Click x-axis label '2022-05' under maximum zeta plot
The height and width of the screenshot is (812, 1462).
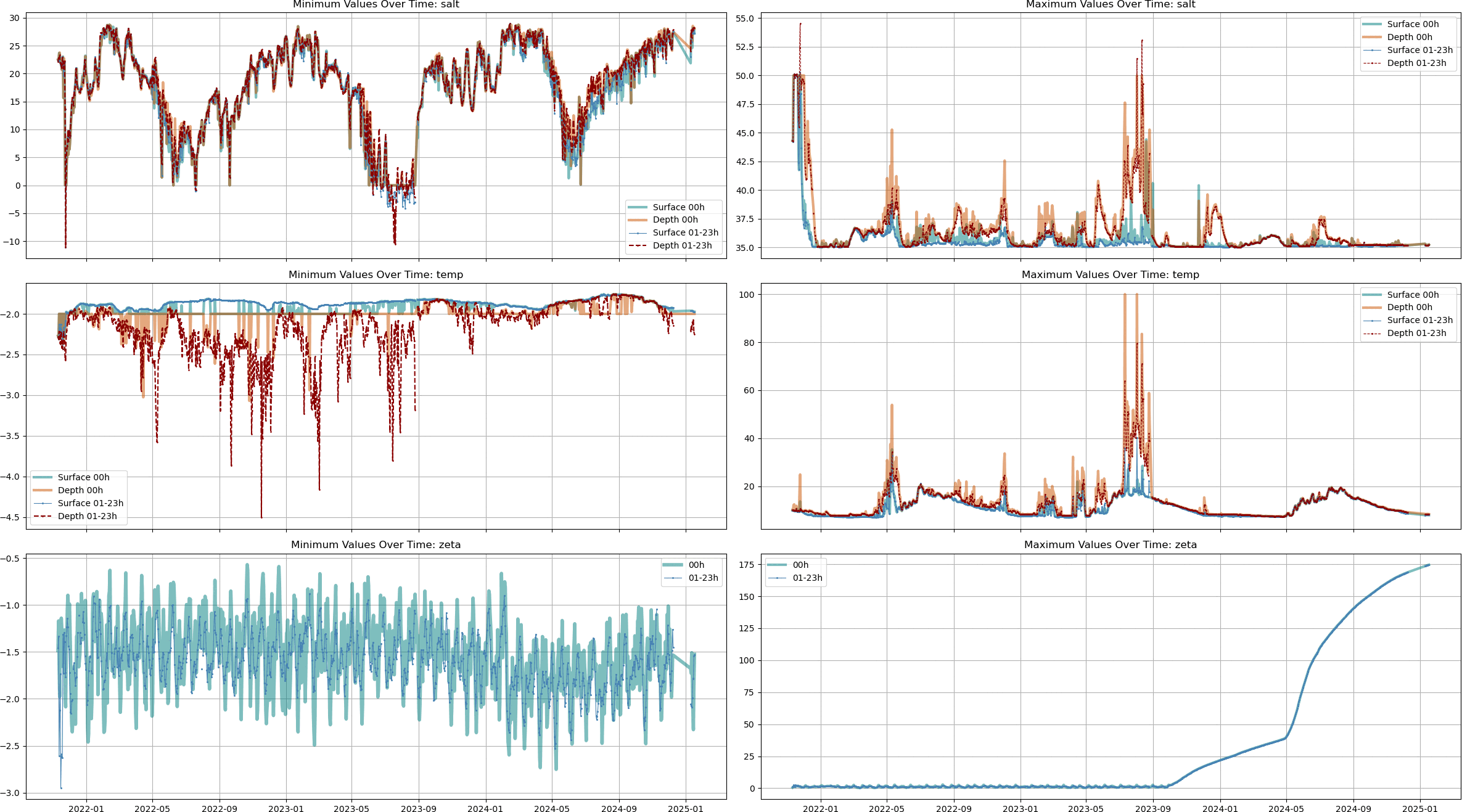pos(887,809)
